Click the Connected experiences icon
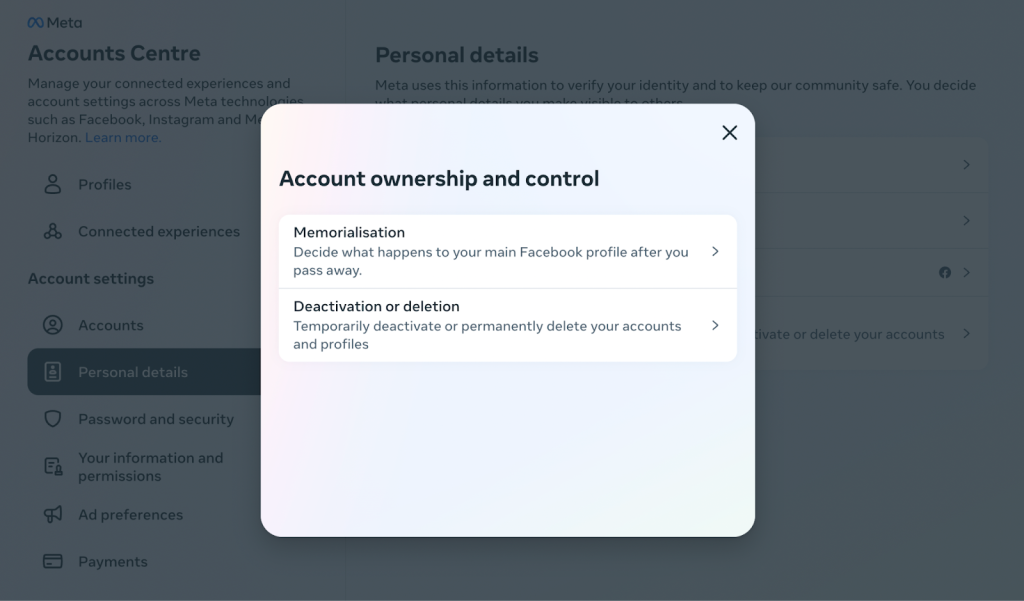This screenshot has height=601, width=1024. 53,231
